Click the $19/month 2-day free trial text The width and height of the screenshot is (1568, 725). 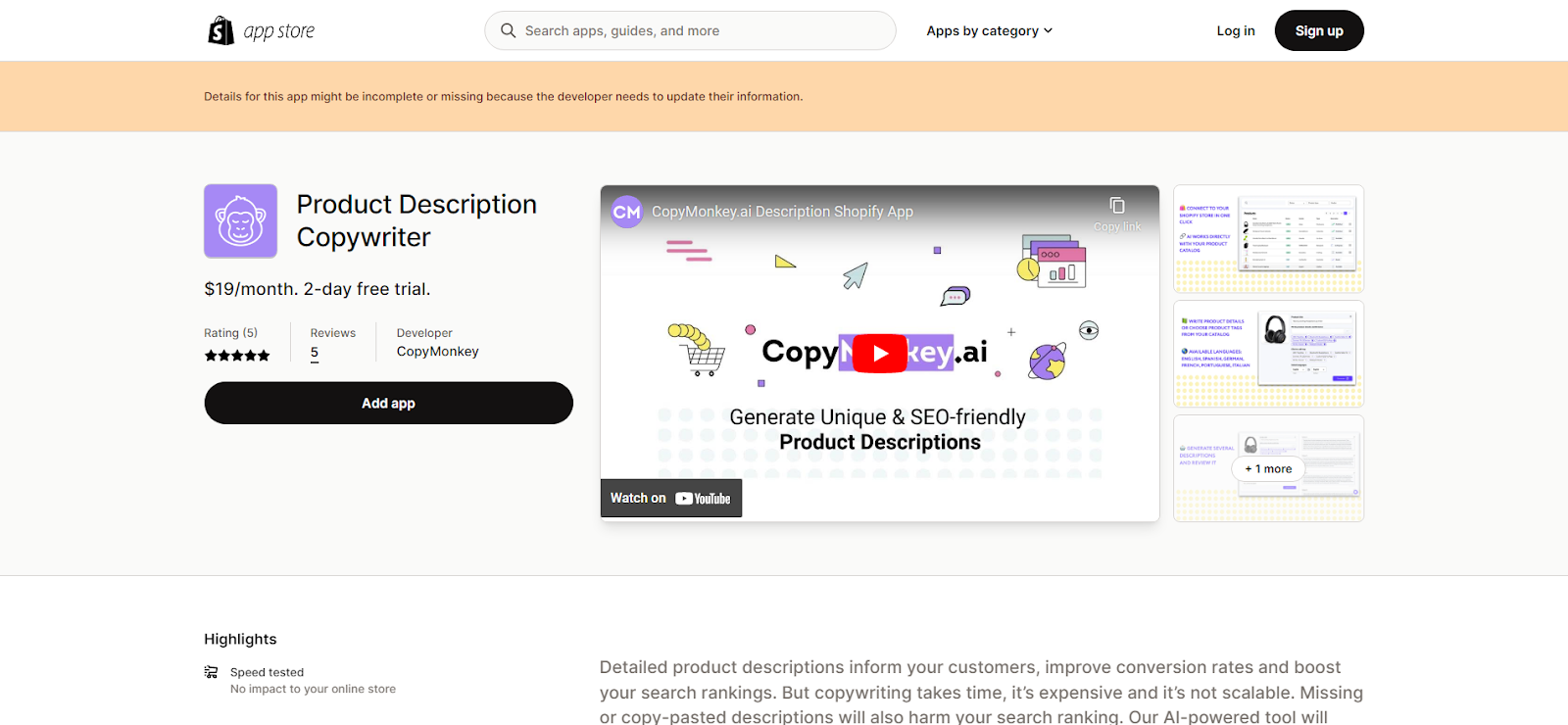tap(318, 289)
